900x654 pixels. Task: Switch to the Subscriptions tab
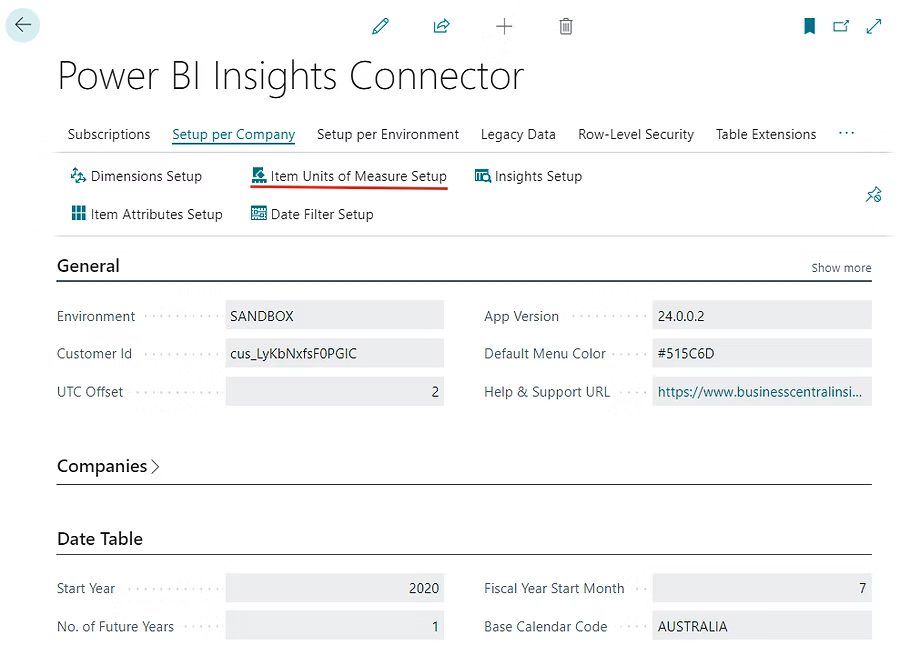coord(109,134)
